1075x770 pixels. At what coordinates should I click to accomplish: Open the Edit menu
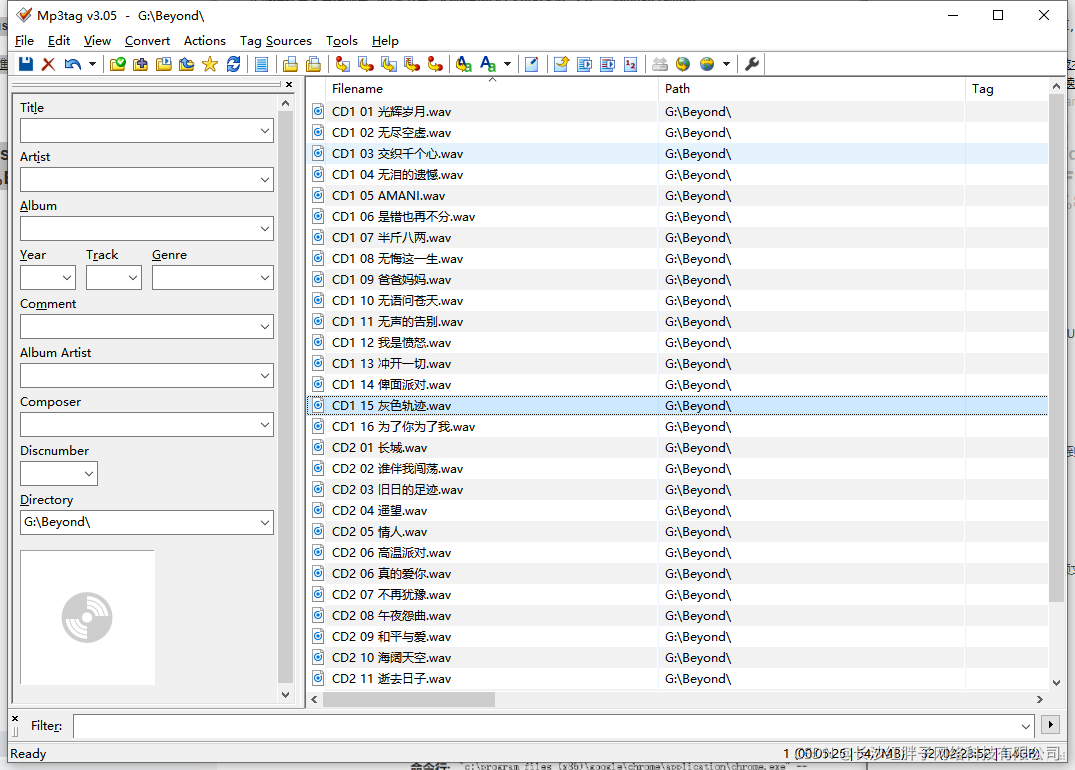pyautogui.click(x=59, y=40)
